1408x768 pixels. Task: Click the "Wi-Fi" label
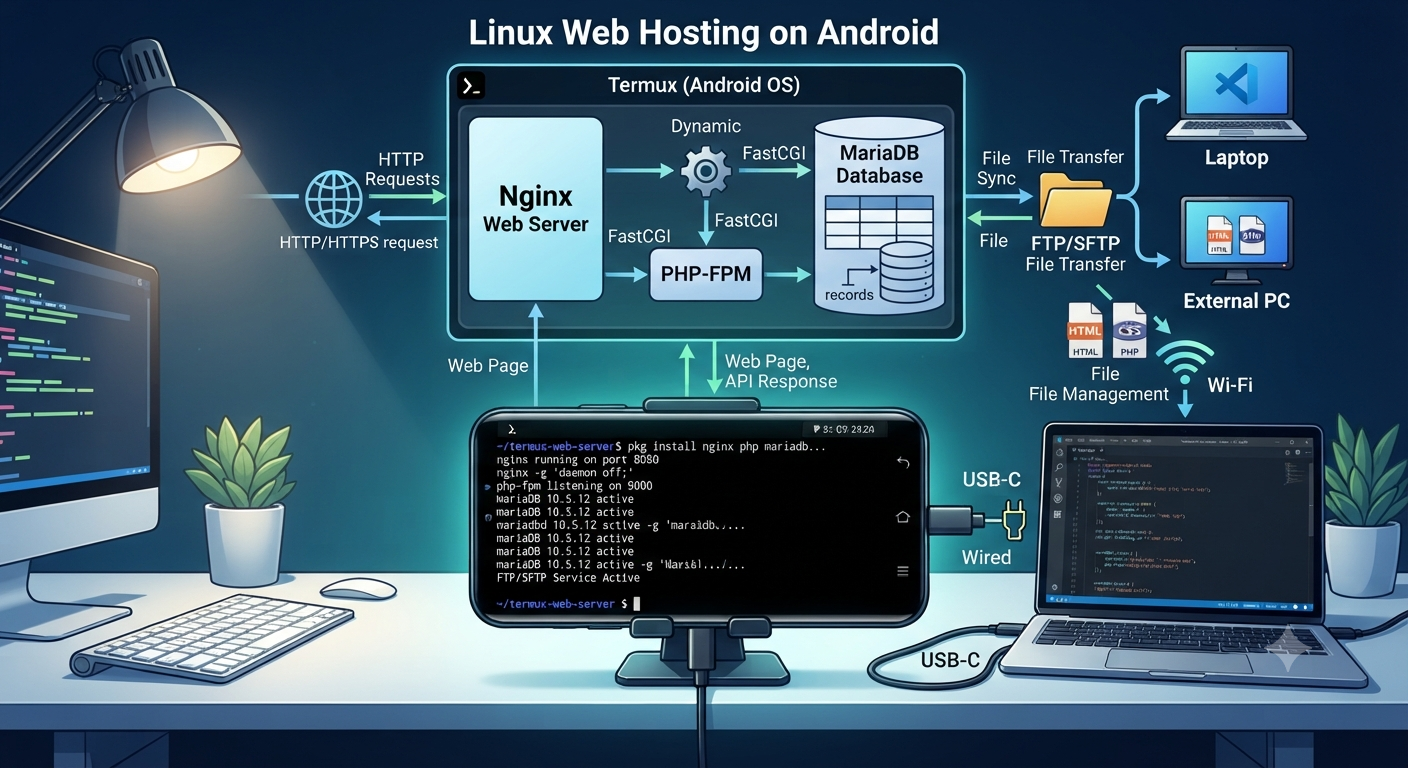(1230, 384)
